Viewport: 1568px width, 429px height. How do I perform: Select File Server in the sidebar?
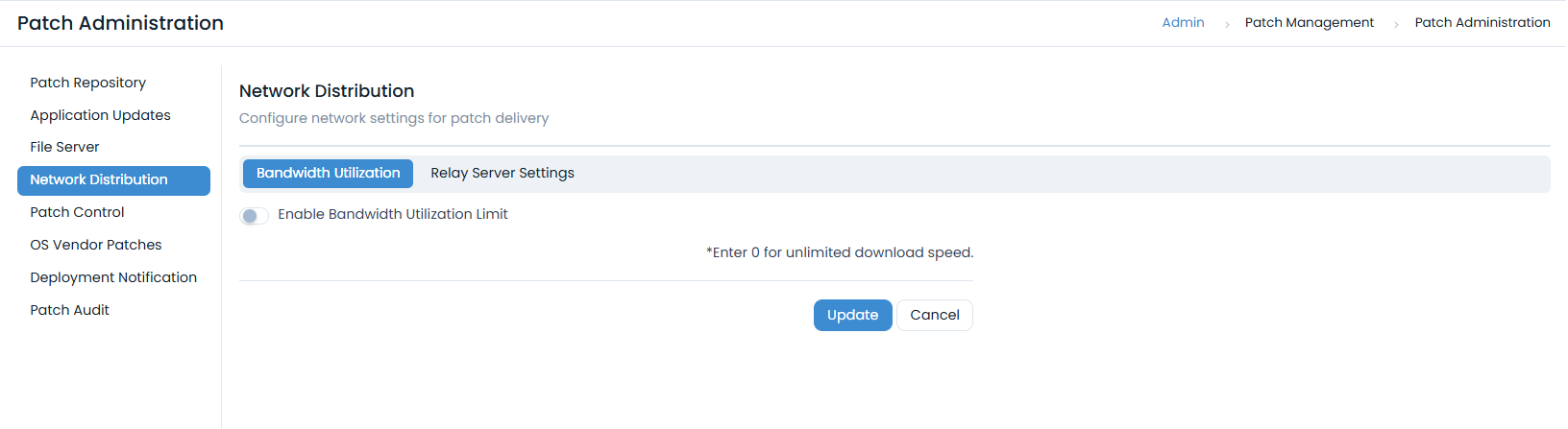(x=64, y=147)
